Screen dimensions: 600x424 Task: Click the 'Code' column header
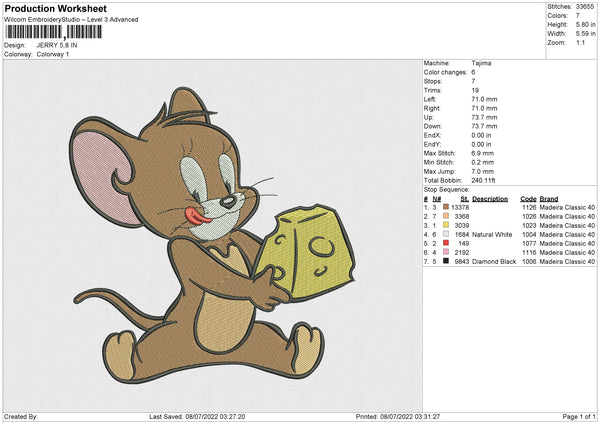[x=528, y=199]
